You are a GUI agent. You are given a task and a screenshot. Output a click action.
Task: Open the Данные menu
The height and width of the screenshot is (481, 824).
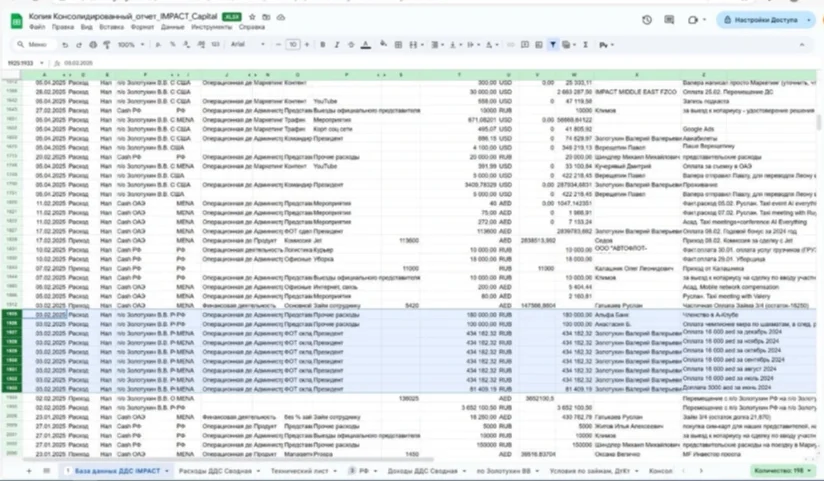pyautogui.click(x=172, y=27)
